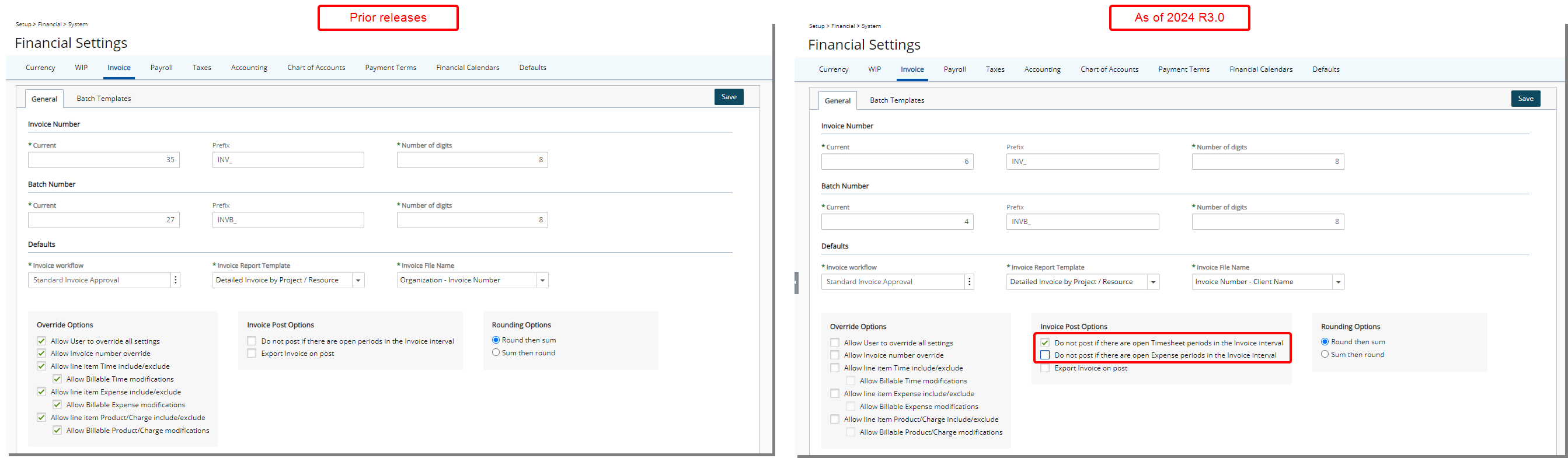Navigate to Setup via the breadcrumb link
This screenshot has height=458, width=1568.
23,25
